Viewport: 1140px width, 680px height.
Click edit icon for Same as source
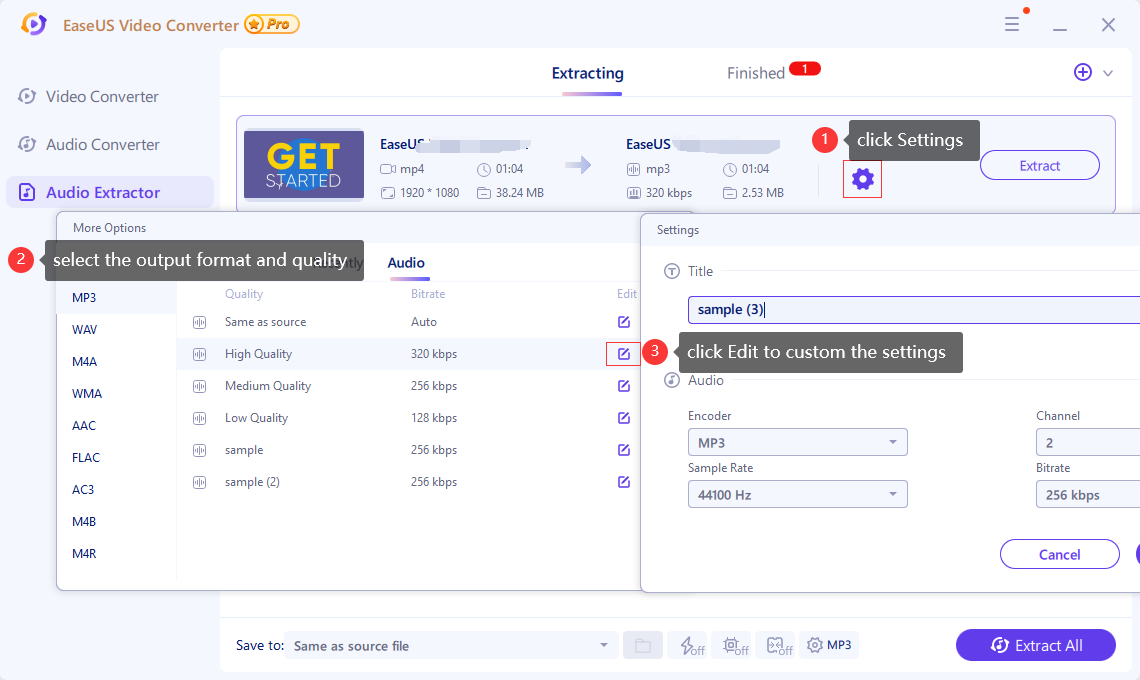[x=624, y=321]
